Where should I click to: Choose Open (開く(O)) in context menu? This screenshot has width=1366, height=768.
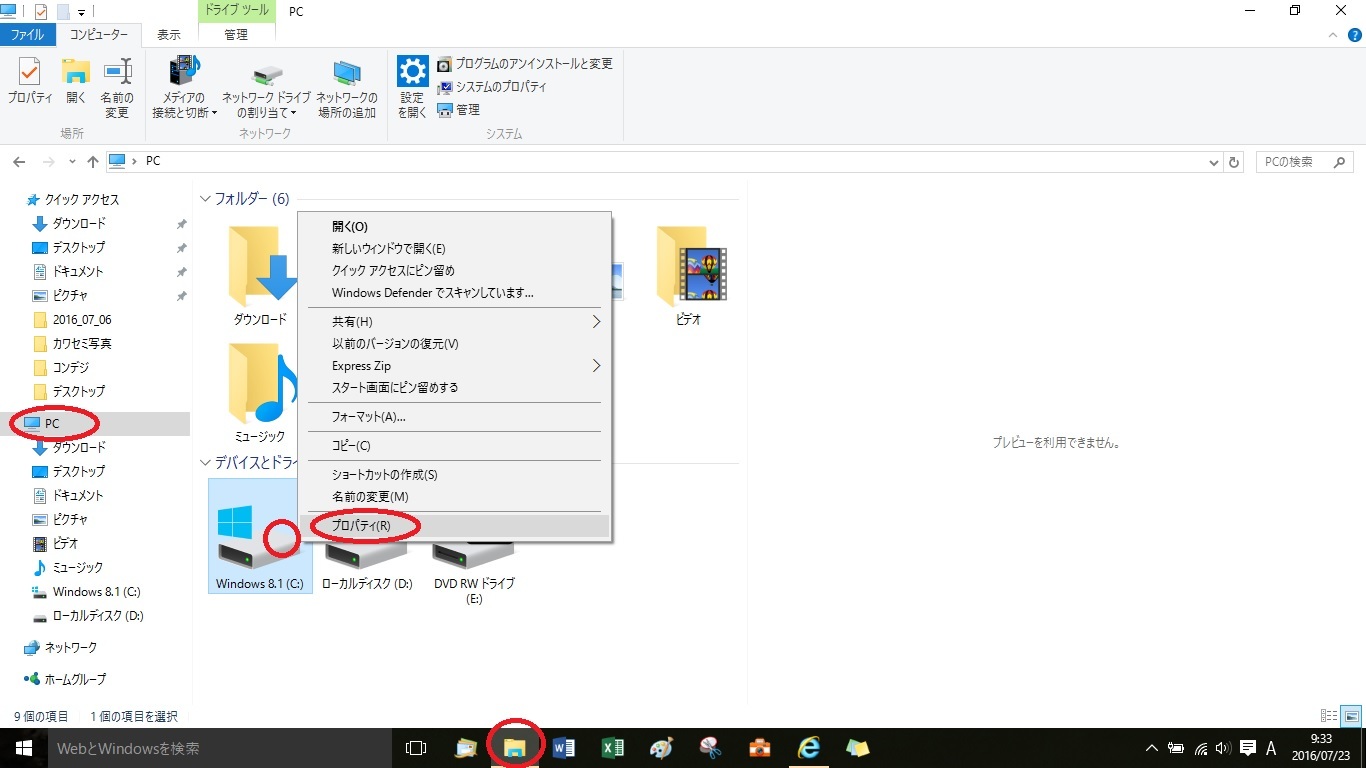(455, 227)
